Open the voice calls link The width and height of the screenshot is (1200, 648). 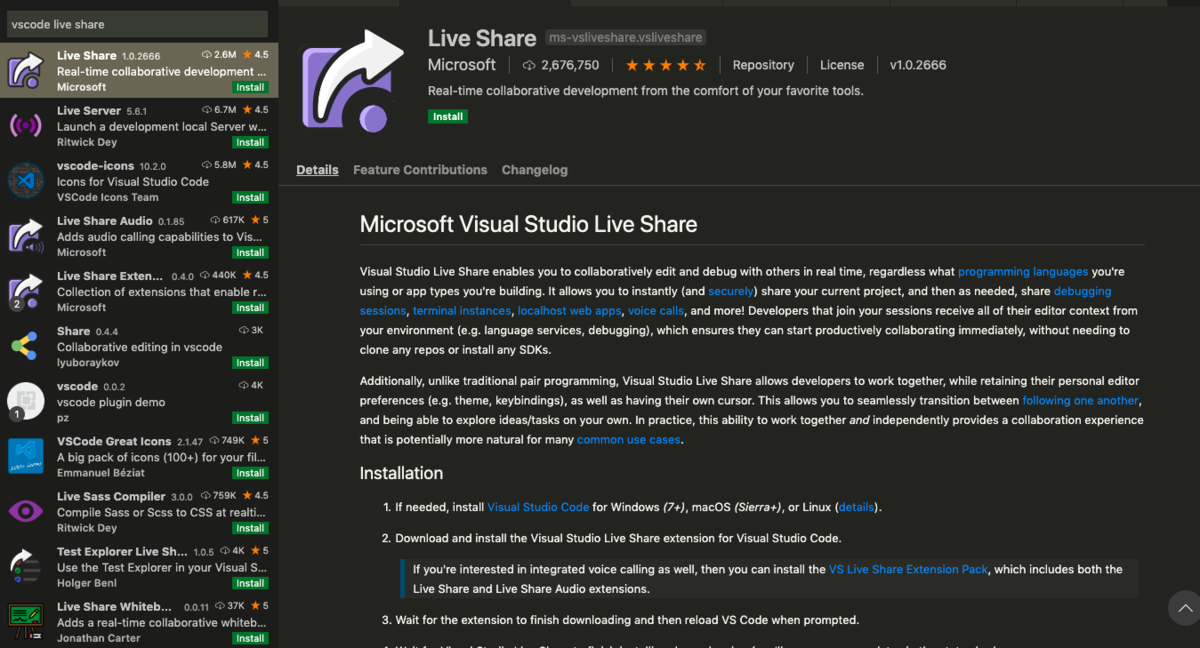coord(656,311)
